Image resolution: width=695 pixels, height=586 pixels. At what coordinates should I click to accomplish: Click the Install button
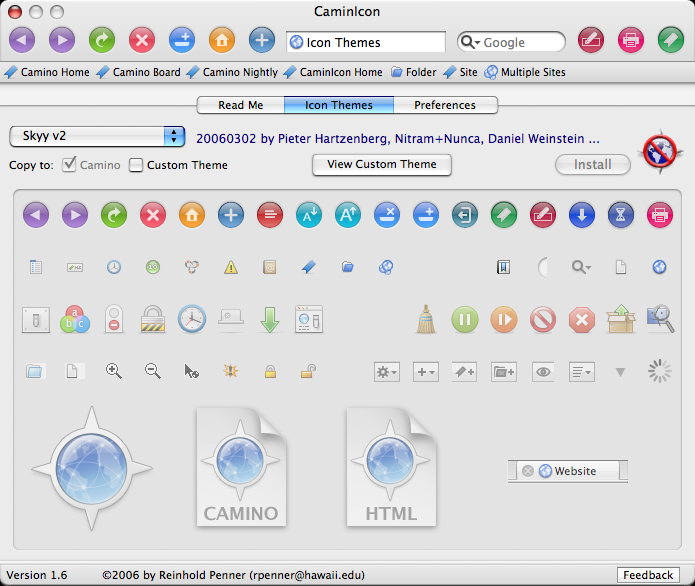(593, 164)
